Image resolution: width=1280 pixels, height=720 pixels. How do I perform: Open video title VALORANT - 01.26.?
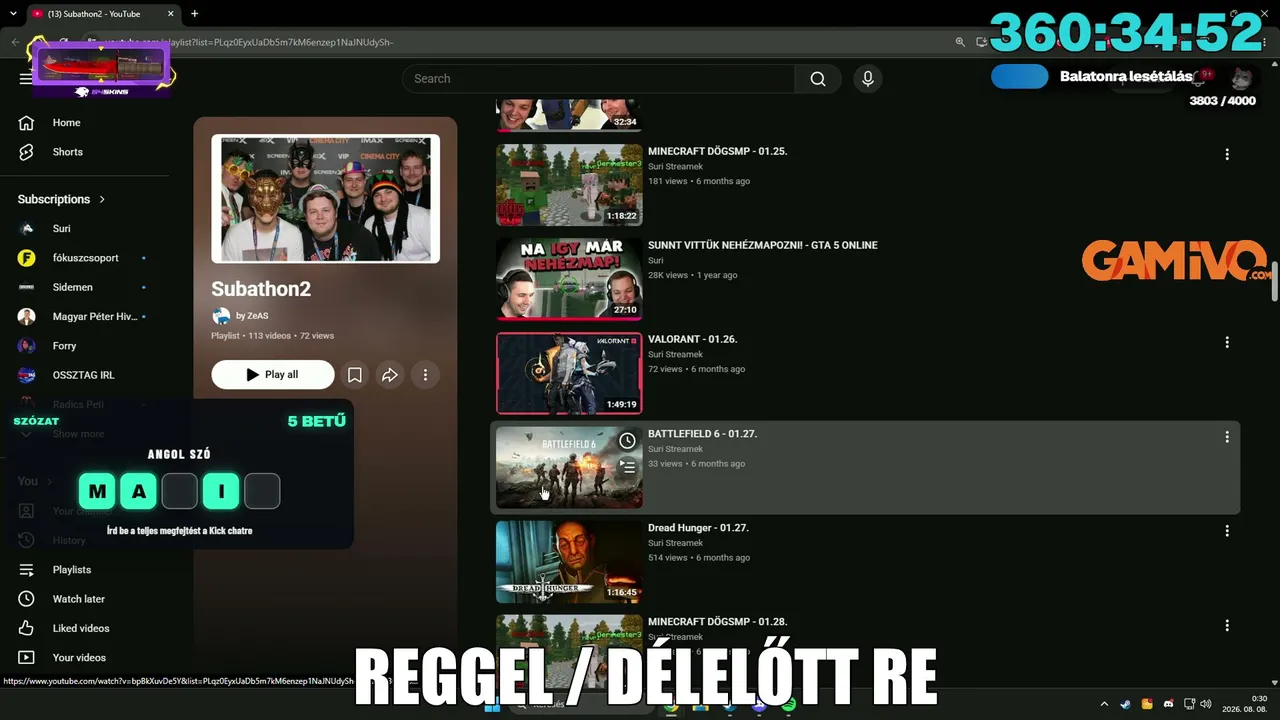[x=692, y=339]
